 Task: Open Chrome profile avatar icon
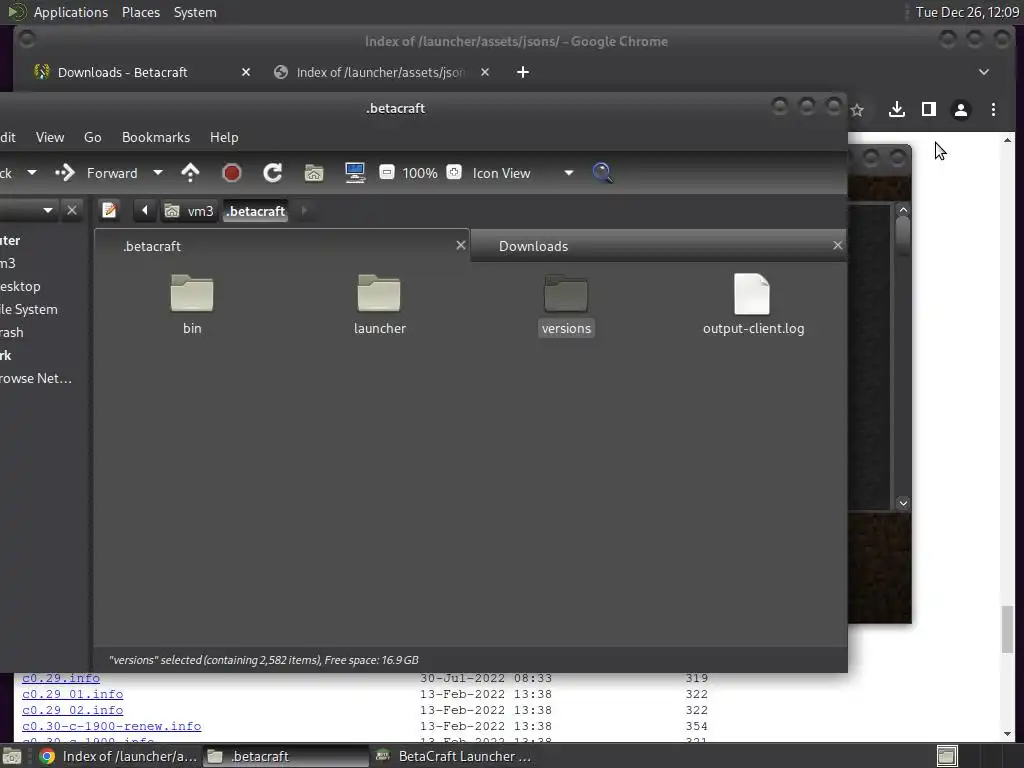coord(961,110)
